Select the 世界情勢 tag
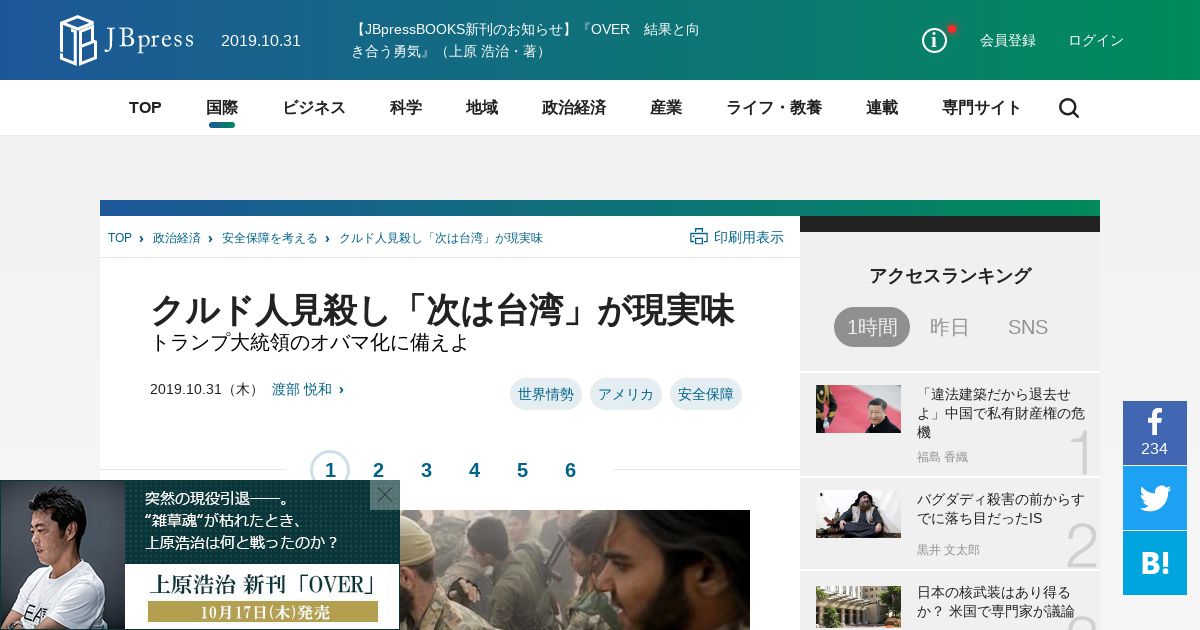 (546, 394)
